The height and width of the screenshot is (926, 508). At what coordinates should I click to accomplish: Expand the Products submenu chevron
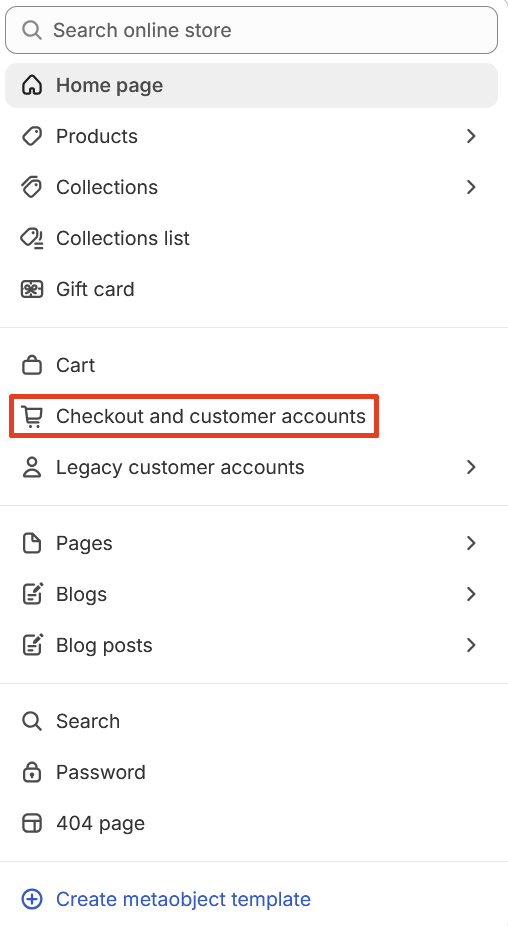tap(471, 136)
